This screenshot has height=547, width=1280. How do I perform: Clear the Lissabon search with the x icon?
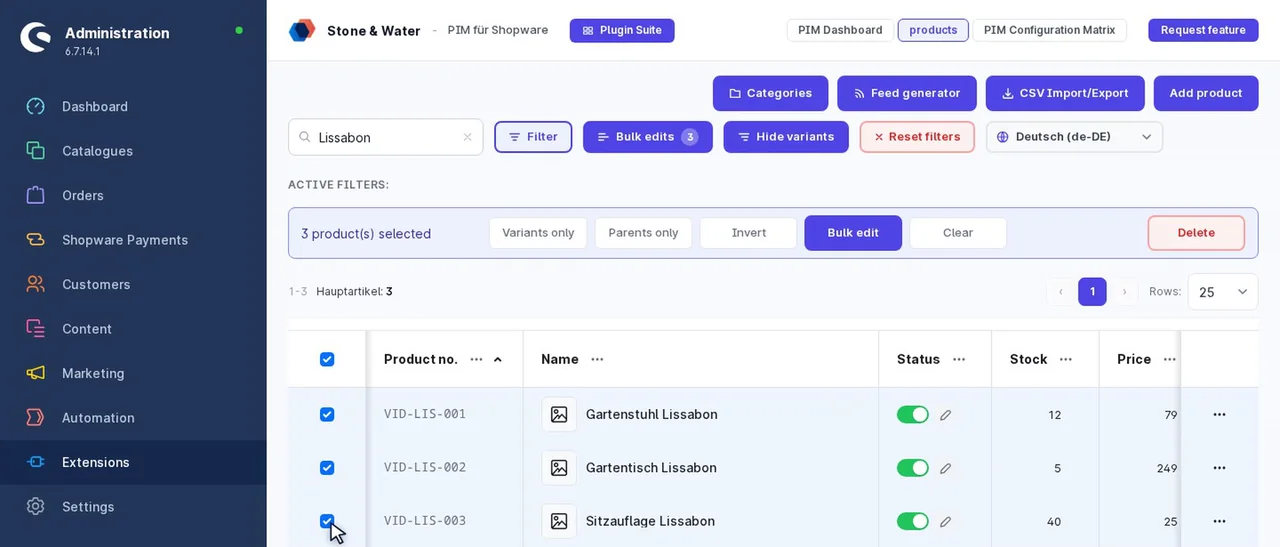(x=467, y=137)
